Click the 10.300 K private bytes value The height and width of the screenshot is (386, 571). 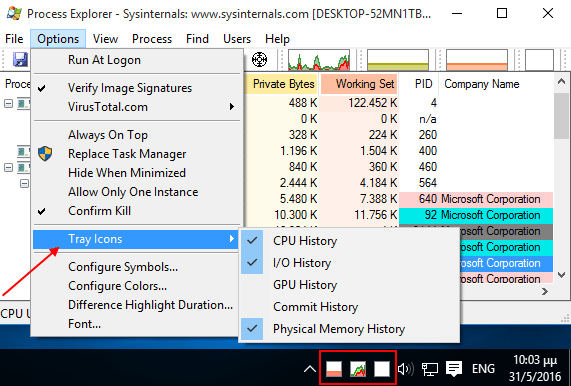pos(296,215)
